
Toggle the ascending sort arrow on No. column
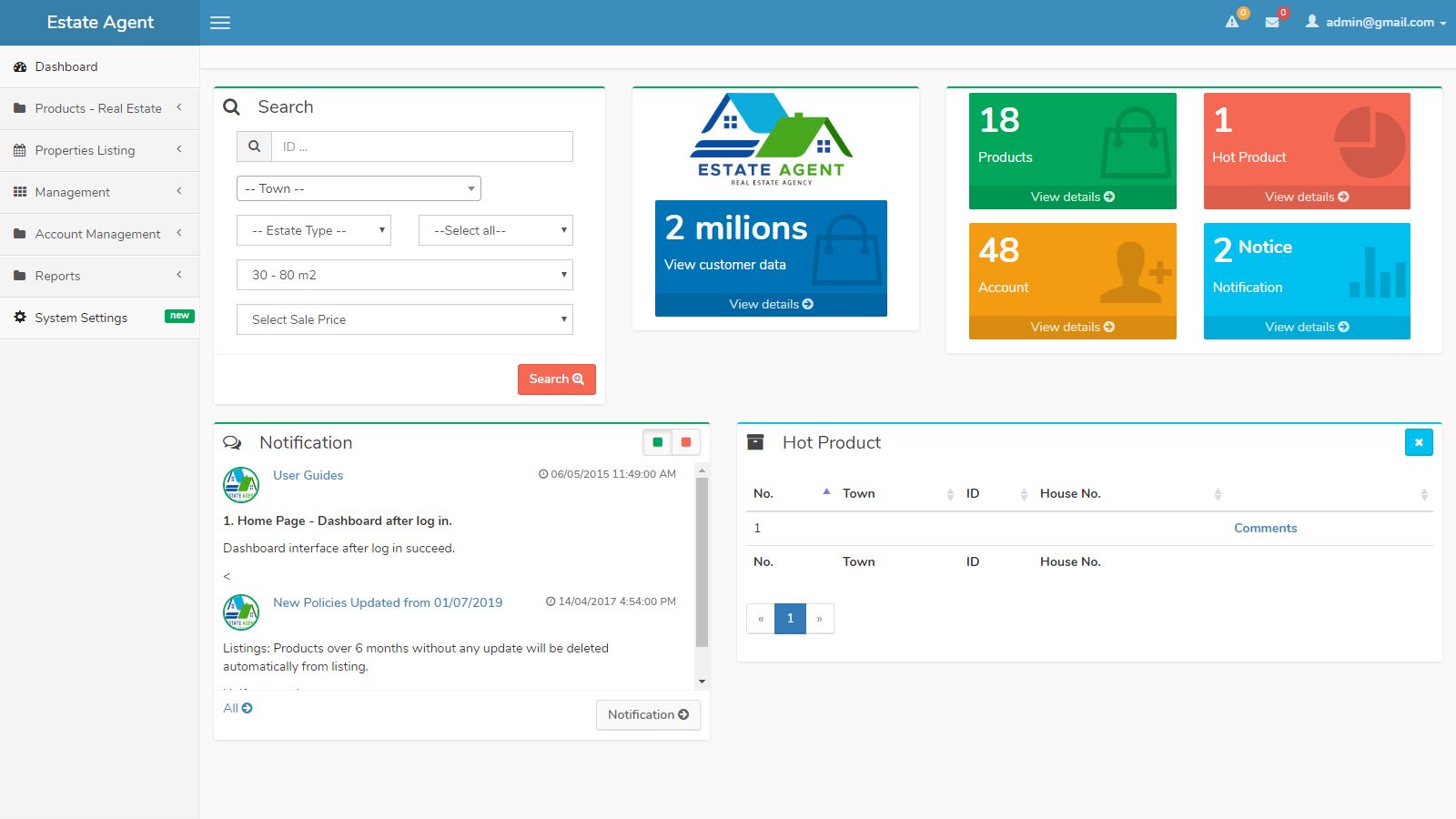[825, 490]
